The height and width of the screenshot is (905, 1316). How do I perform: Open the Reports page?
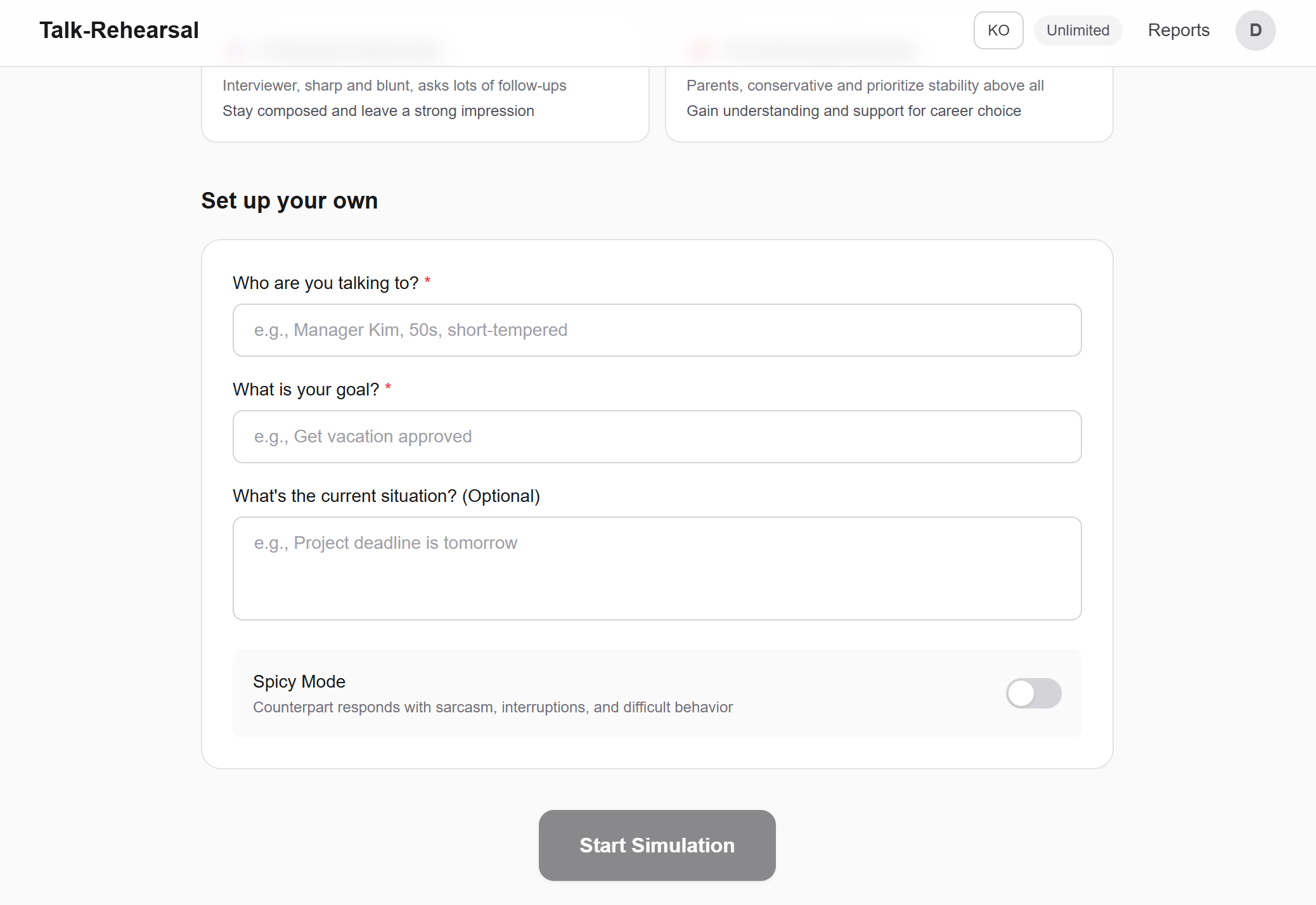[1178, 30]
